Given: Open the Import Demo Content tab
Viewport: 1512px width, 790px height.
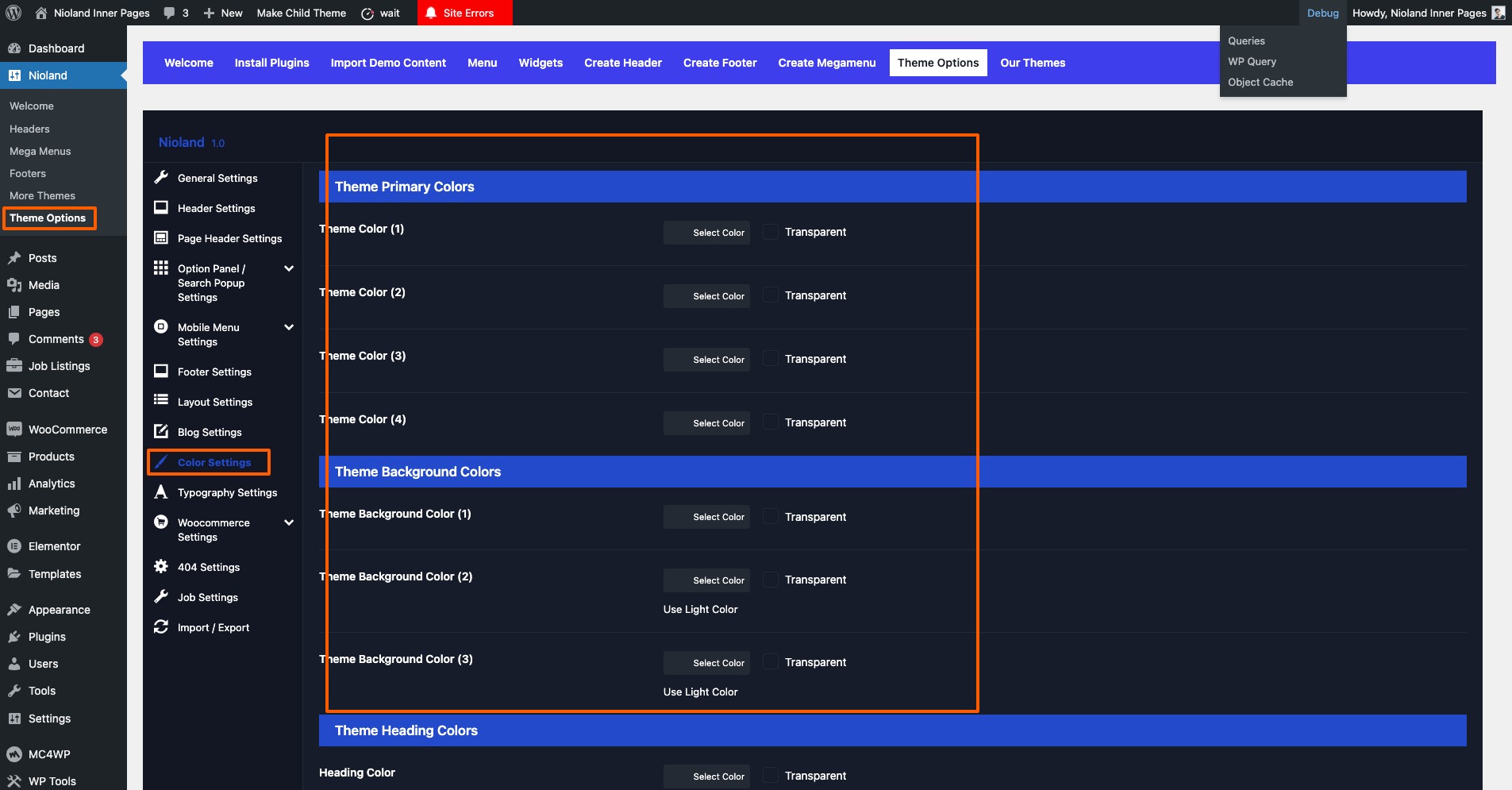Looking at the screenshot, I should click(x=388, y=63).
